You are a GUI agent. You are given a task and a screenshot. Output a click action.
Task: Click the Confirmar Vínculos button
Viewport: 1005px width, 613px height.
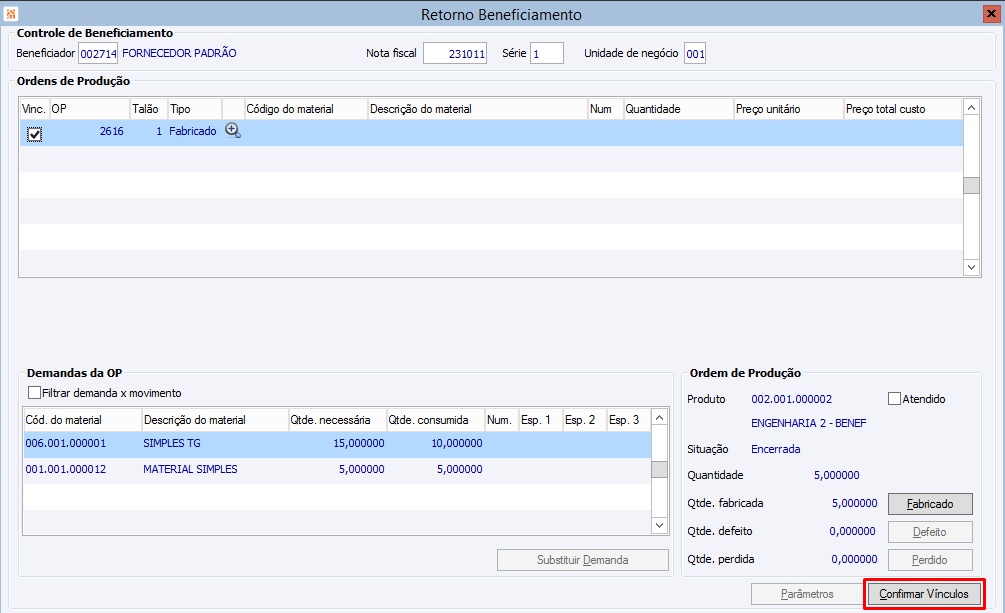point(924,594)
